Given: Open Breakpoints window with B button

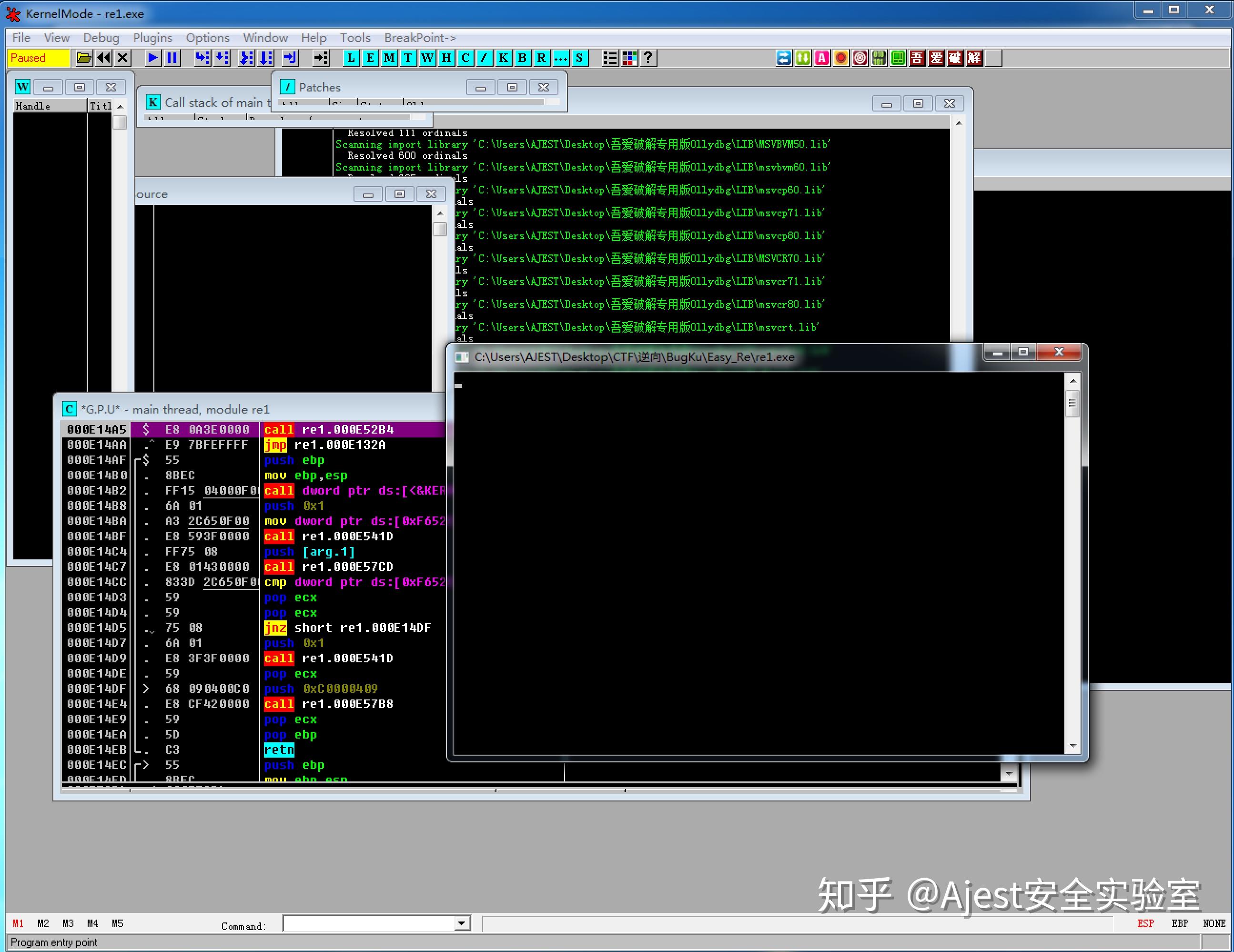Looking at the screenshot, I should pos(523,58).
